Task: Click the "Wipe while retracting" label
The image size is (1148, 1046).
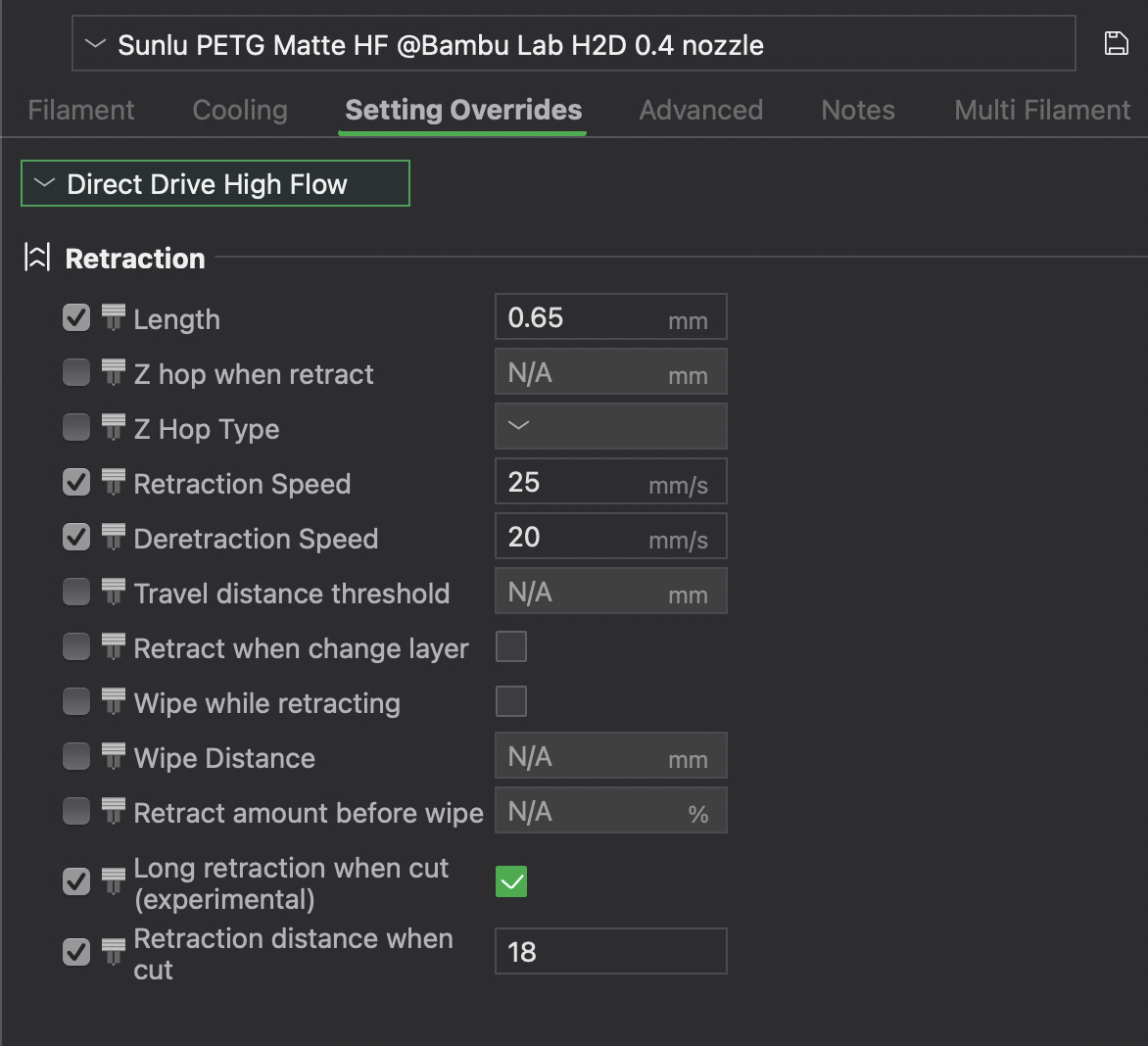Action: (x=267, y=703)
